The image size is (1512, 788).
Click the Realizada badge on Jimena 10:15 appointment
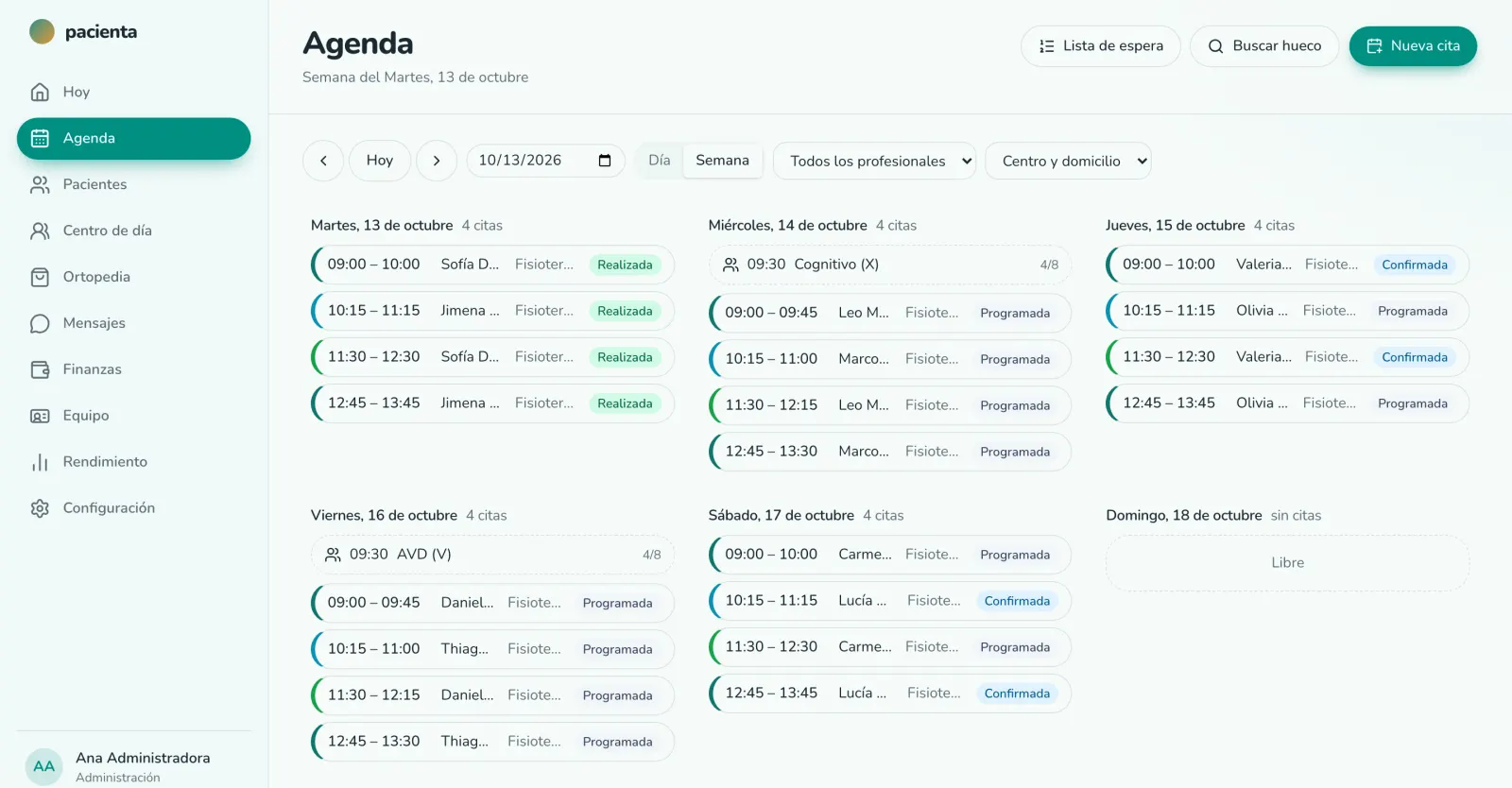(625, 311)
